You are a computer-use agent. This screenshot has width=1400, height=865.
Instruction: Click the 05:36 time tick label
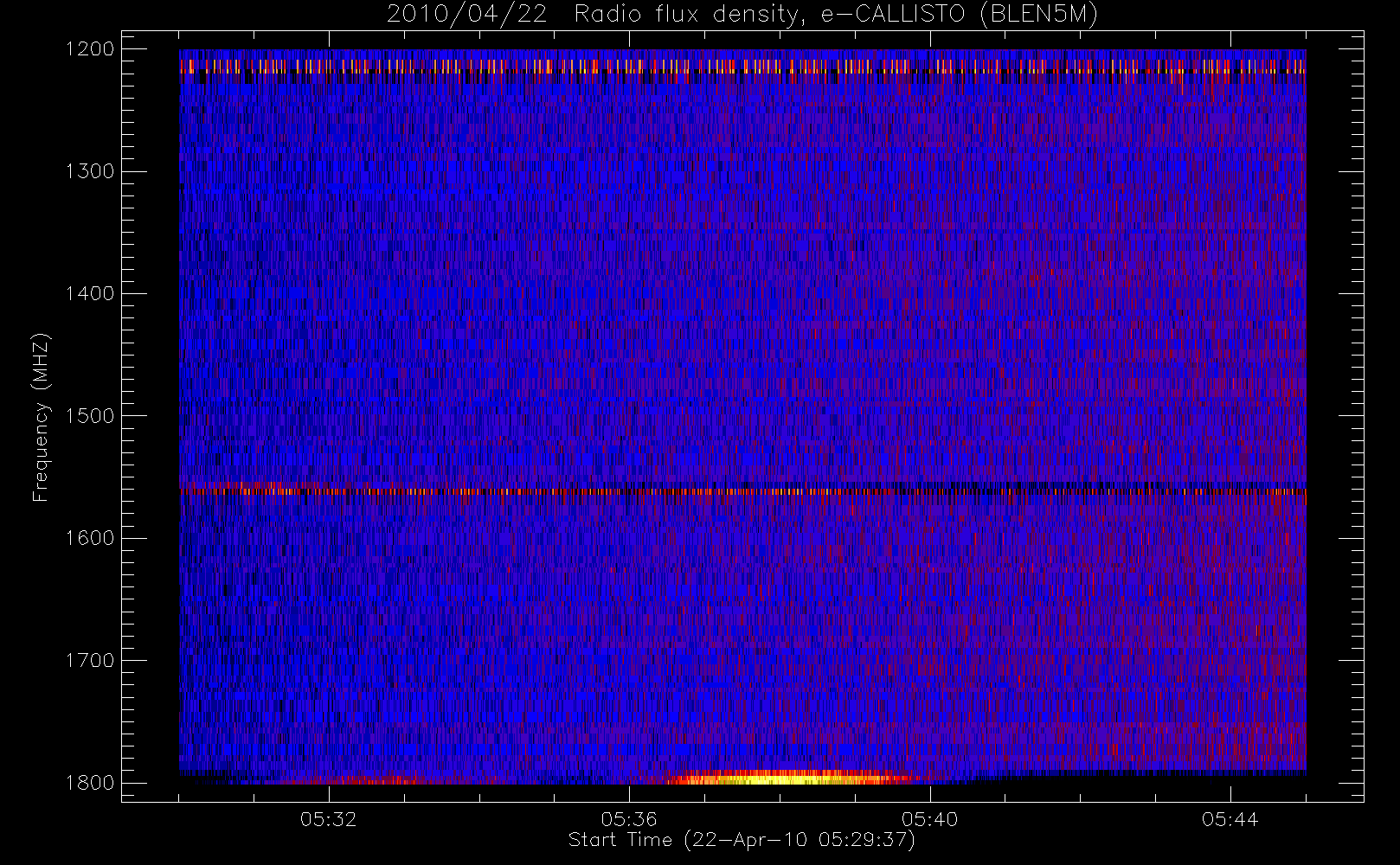tap(629, 819)
